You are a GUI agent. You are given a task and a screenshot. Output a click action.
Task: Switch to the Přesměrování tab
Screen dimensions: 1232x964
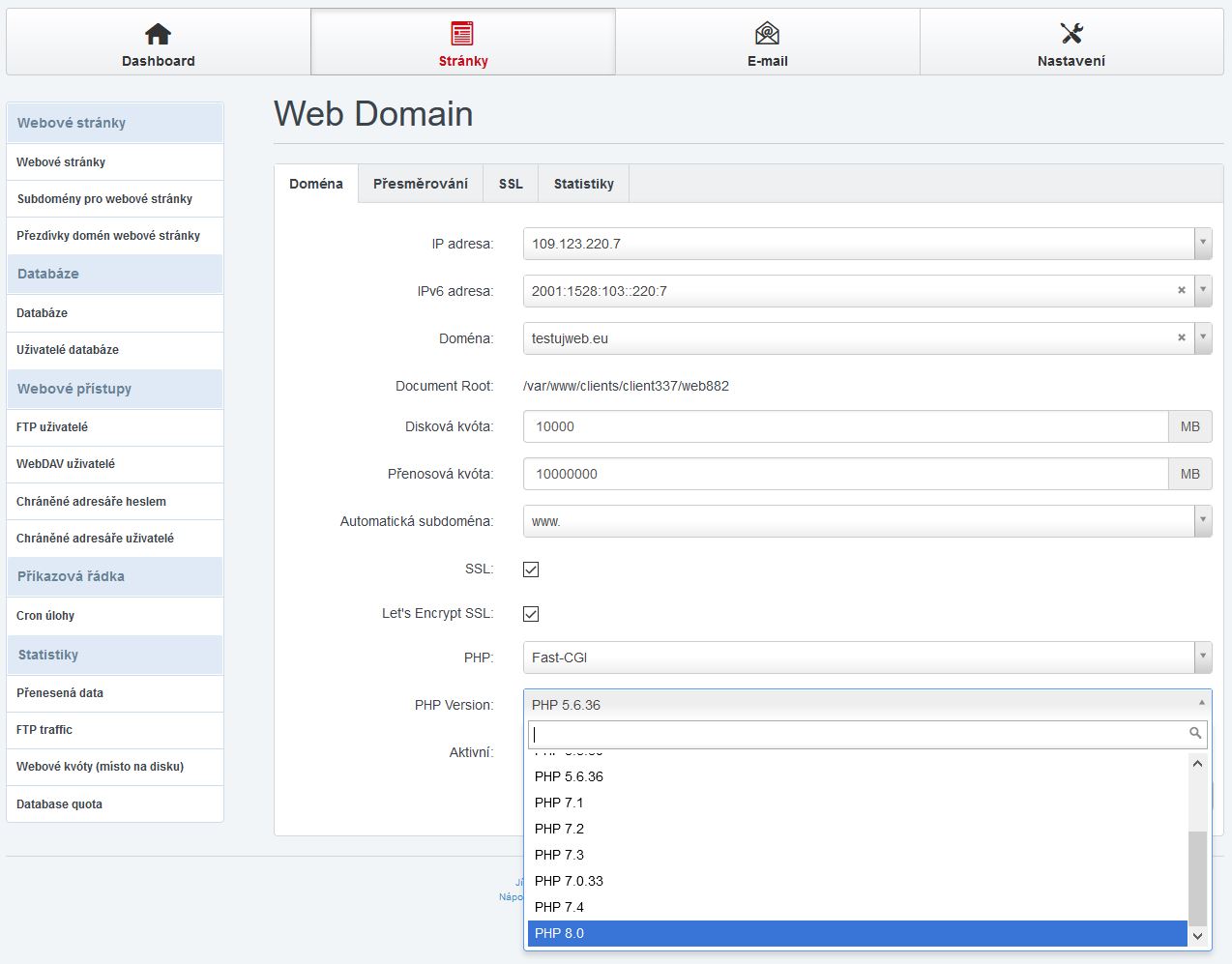pos(421,184)
